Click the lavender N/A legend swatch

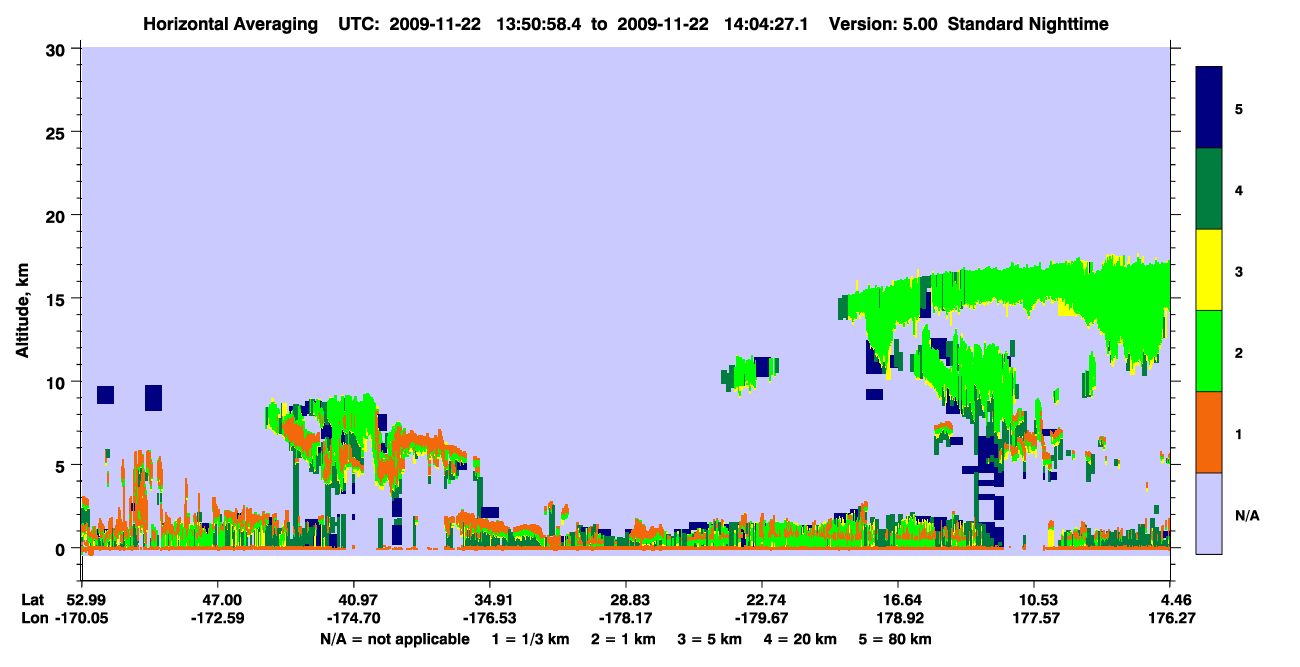(x=1209, y=513)
